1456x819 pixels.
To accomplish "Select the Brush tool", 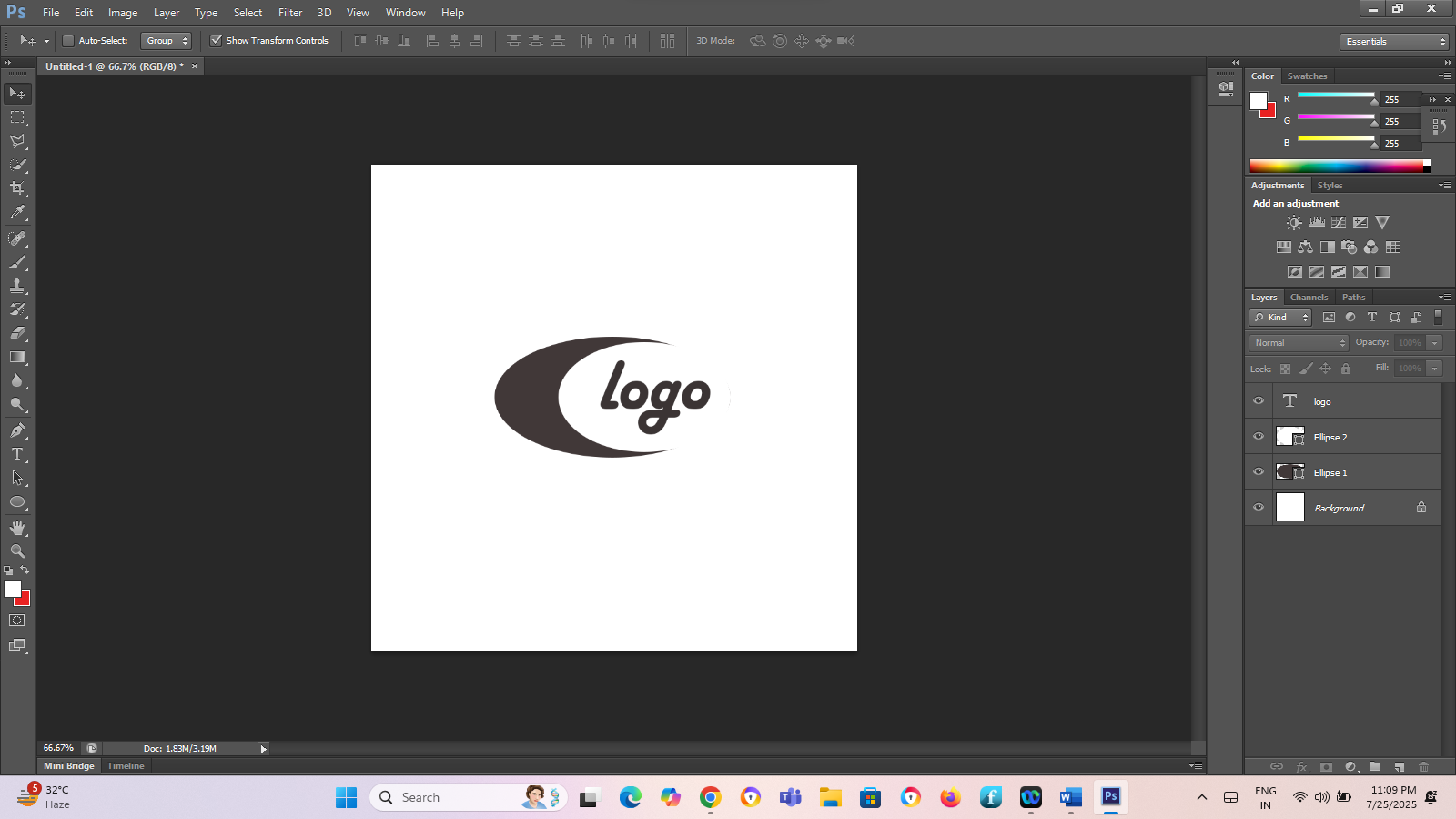I will [x=17, y=262].
